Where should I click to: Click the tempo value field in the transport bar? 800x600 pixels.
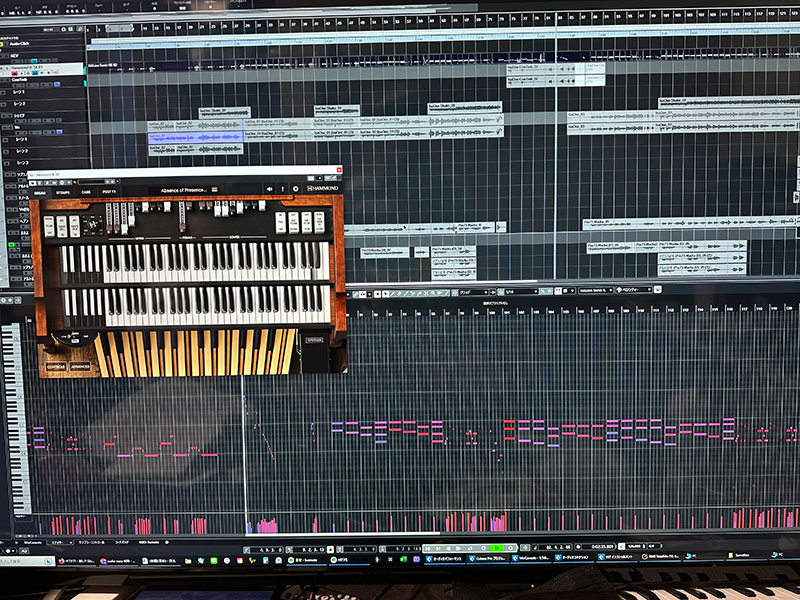pyautogui.click(x=634, y=546)
